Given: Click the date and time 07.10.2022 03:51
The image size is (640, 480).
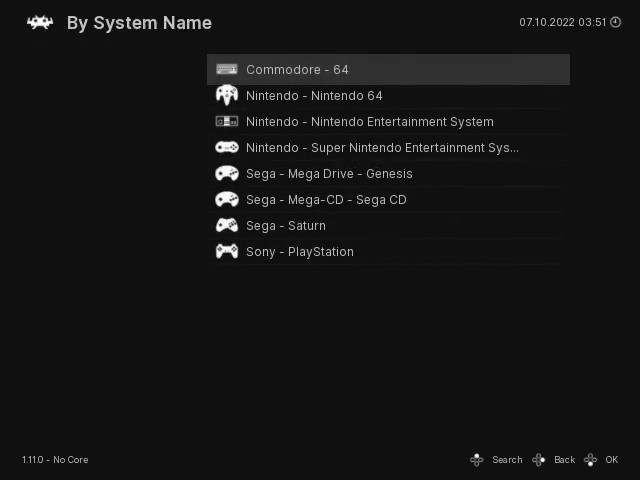Looking at the screenshot, I should [562, 22].
